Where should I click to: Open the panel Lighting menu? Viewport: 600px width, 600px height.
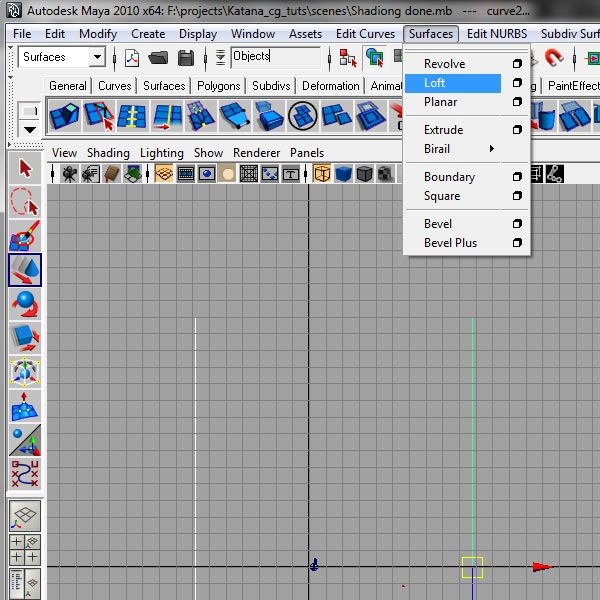162,153
